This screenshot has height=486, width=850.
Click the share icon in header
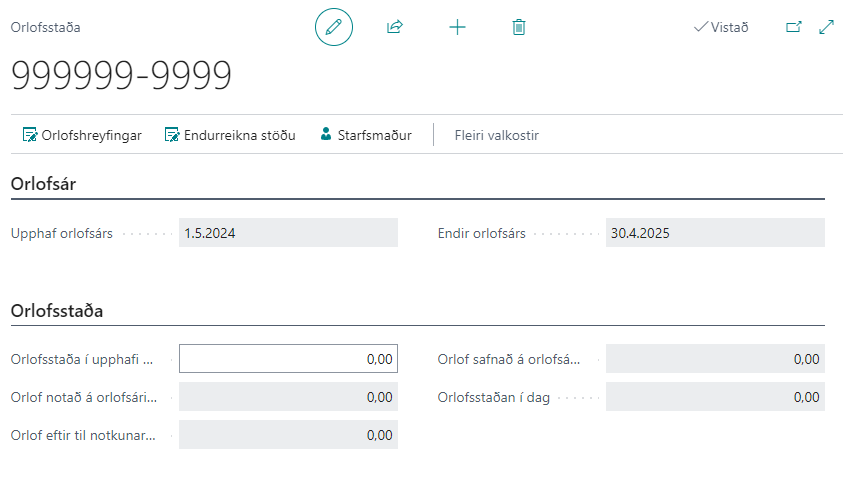(394, 27)
